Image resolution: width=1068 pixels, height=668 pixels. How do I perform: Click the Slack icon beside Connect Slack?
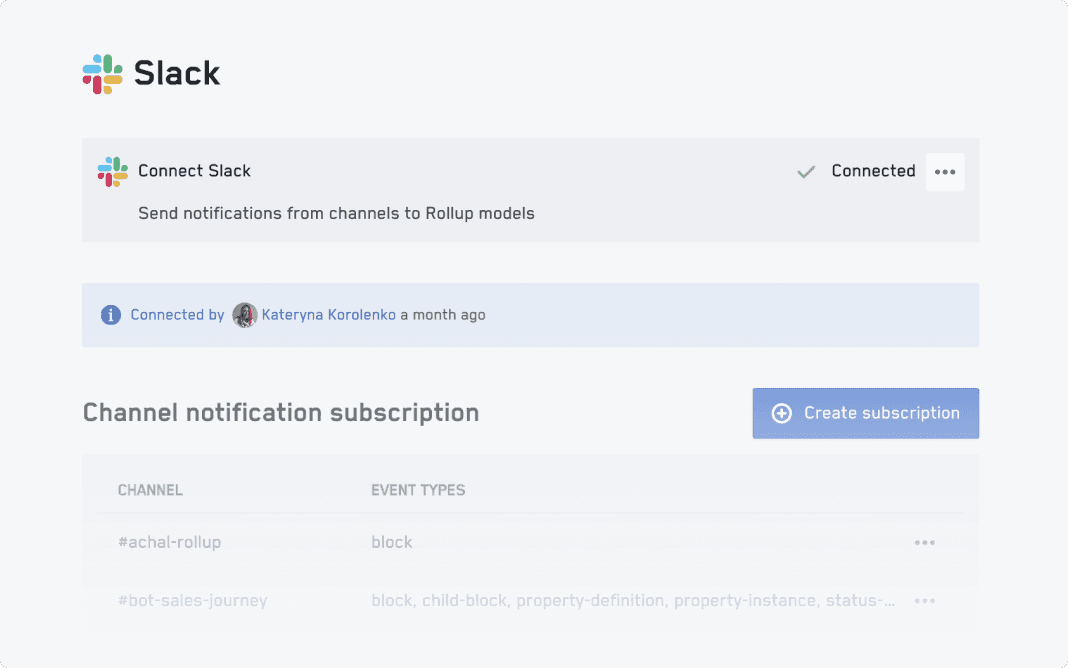pos(112,172)
